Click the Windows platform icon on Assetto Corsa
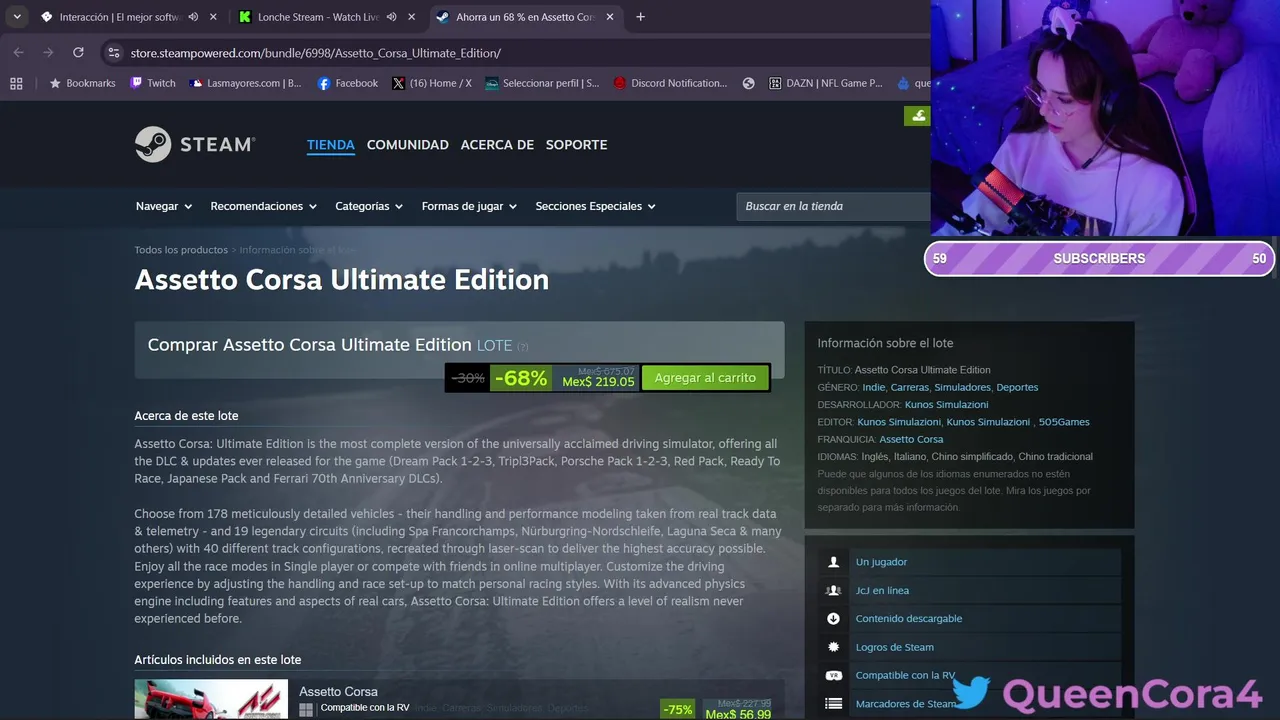Screen dimensions: 1280x720 [306, 709]
